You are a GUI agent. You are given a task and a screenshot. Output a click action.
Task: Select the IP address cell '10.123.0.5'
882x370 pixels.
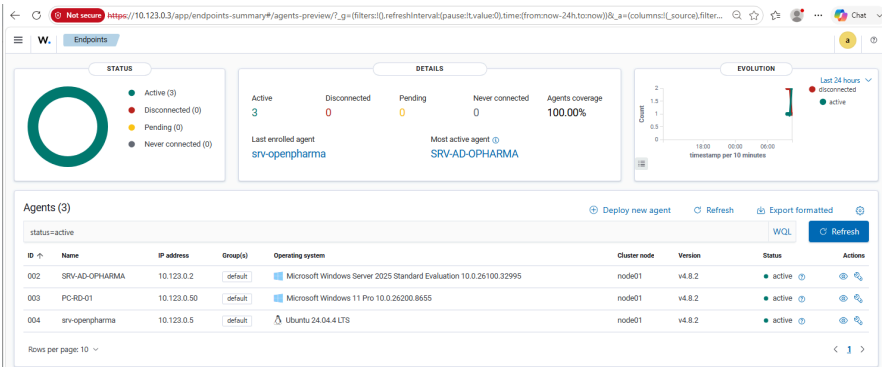pyautogui.click(x=176, y=321)
